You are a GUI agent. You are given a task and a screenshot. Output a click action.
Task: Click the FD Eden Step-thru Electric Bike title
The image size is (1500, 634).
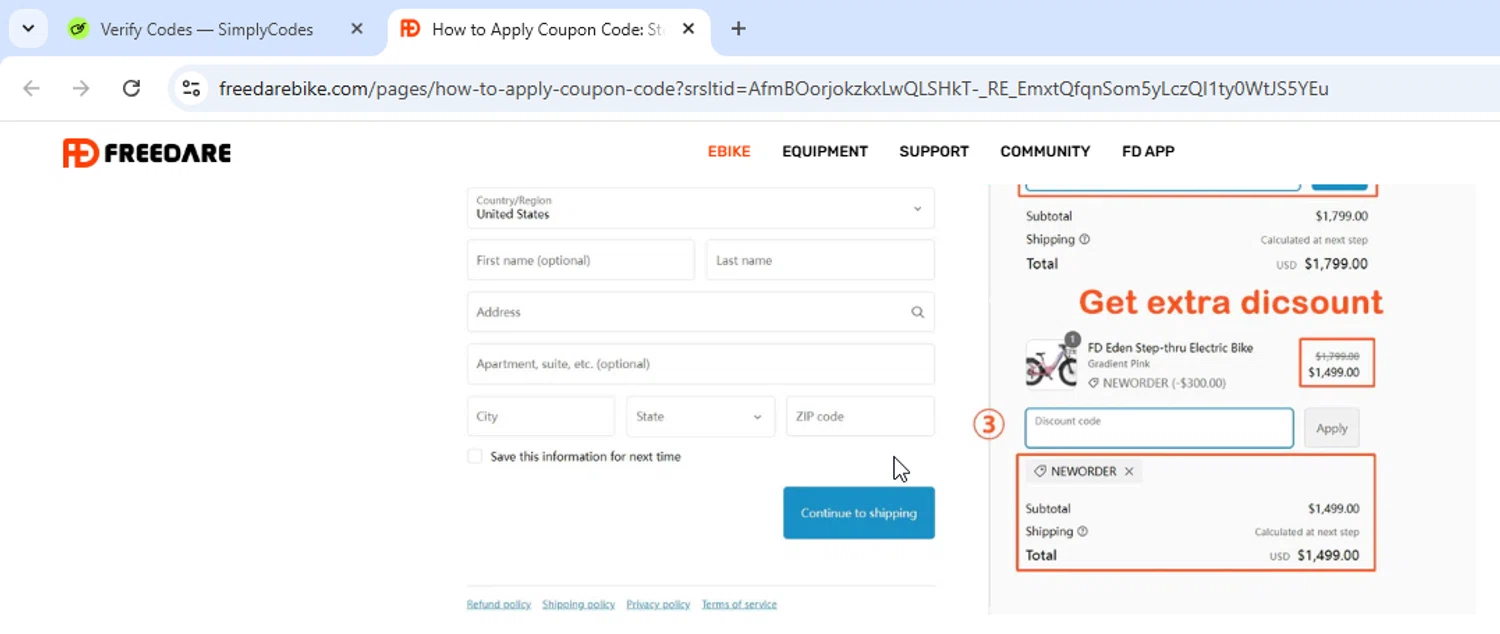pyautogui.click(x=1170, y=348)
